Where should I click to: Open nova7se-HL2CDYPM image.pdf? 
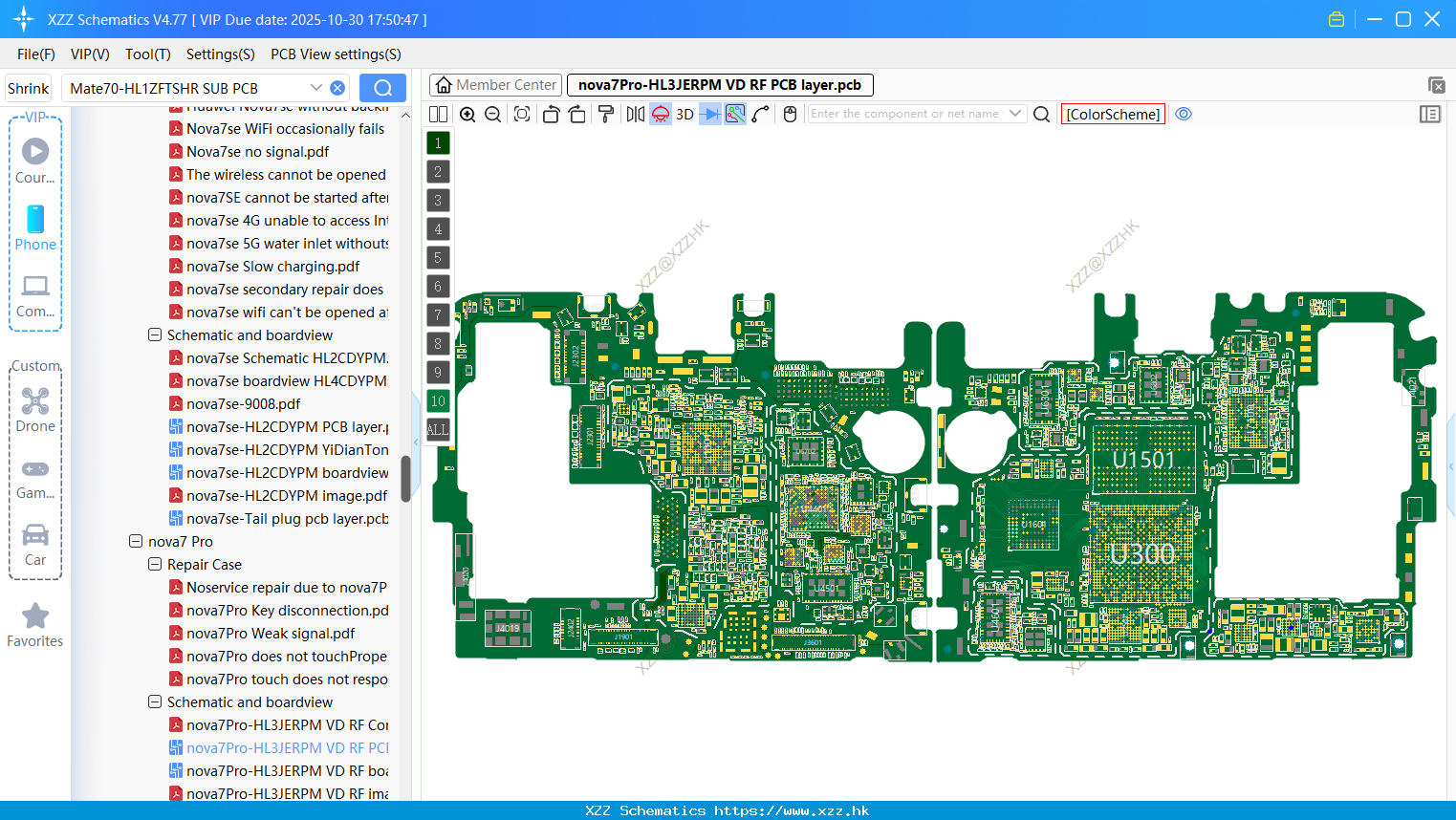(x=287, y=496)
